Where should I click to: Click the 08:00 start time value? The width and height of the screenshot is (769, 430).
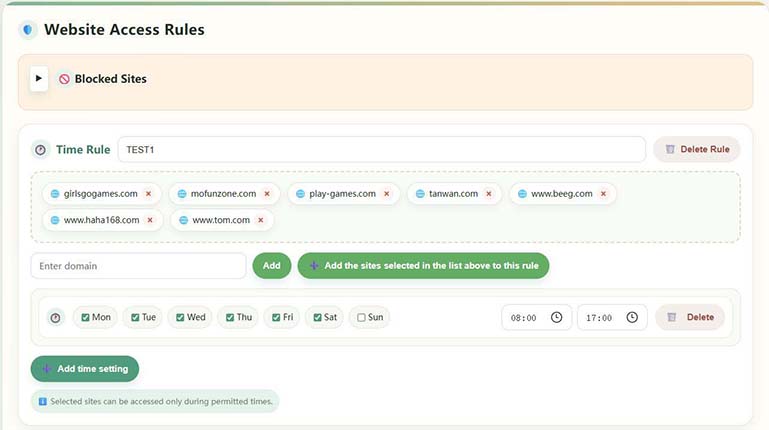pyautogui.click(x=523, y=318)
